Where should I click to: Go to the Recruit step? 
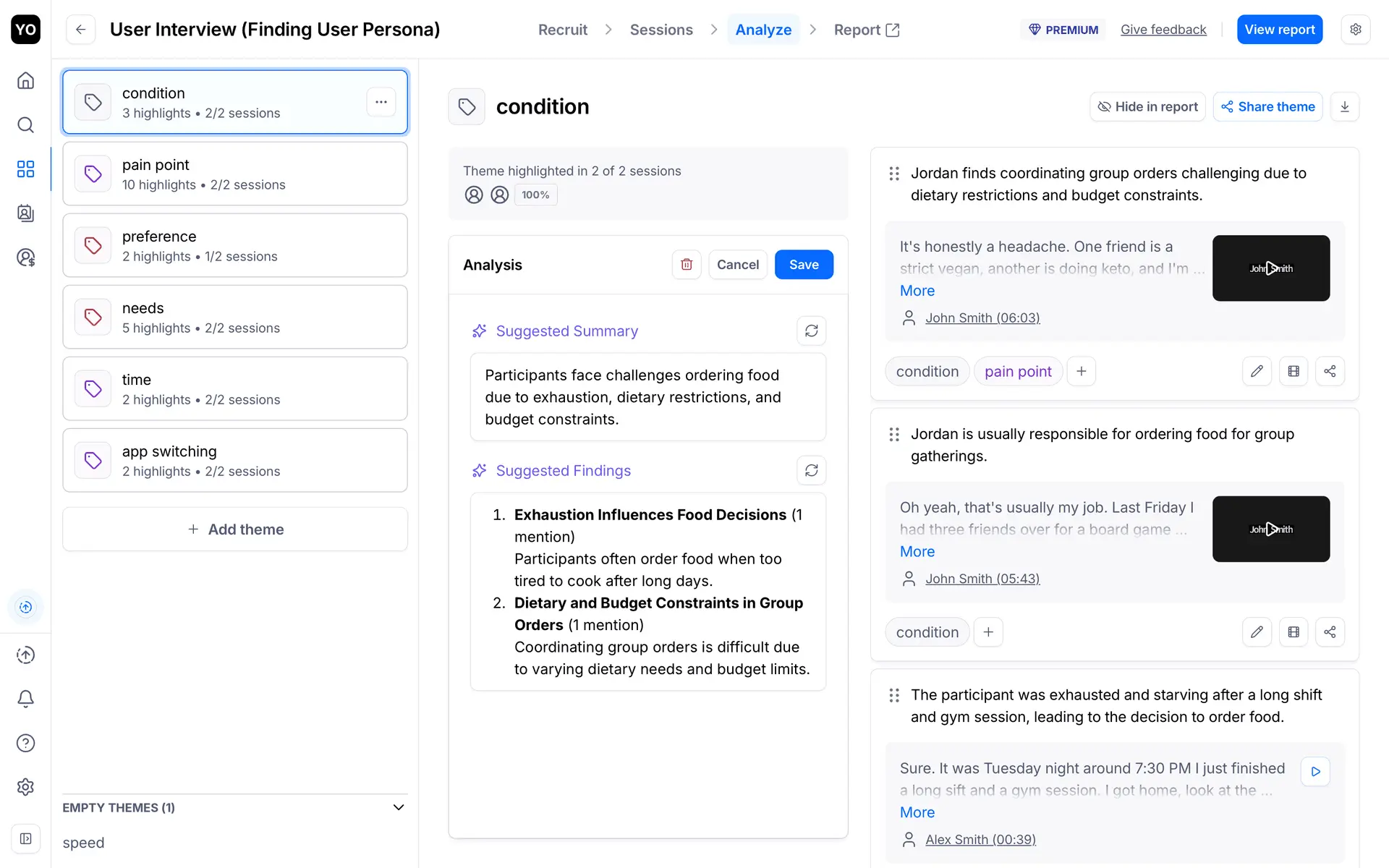point(562,30)
